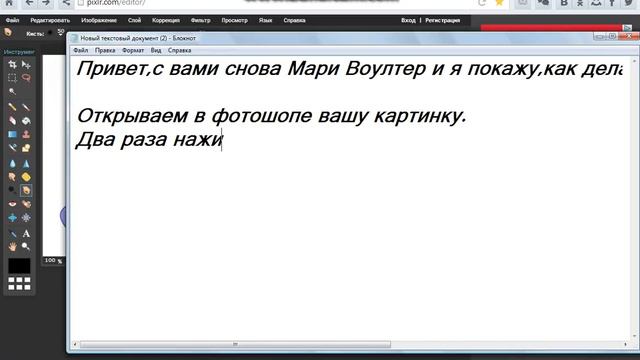Image resolution: width=640 pixels, height=360 pixels.
Task: Open Notepad Вид menu
Action: click(x=156, y=51)
